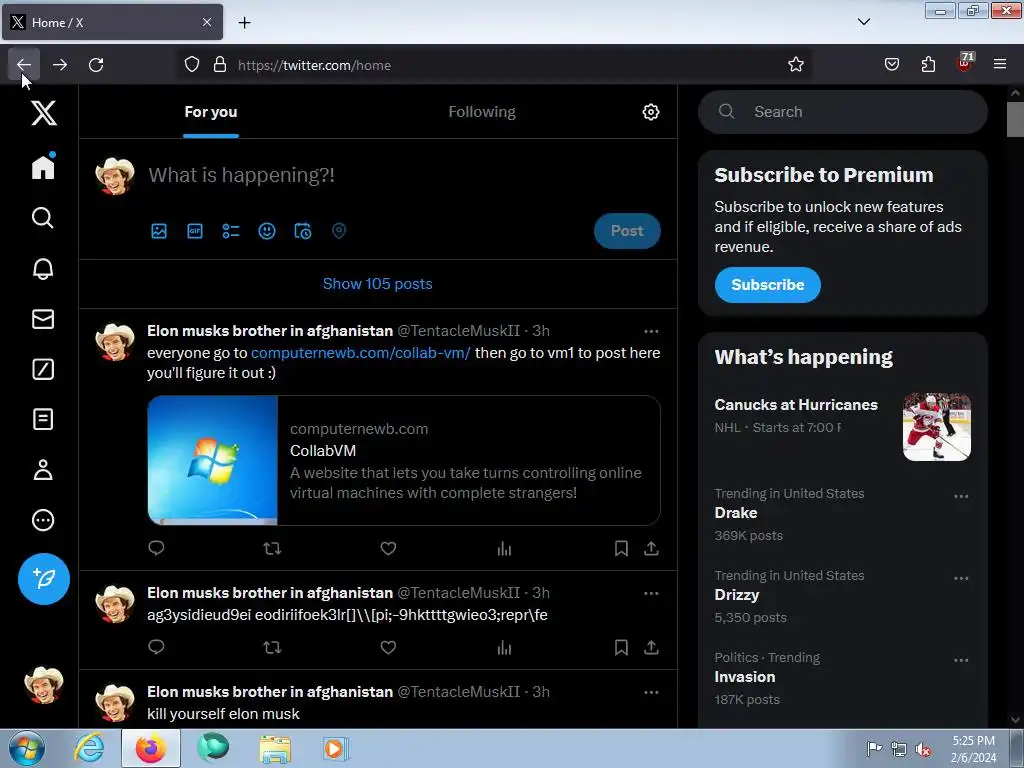1024x768 pixels.
Task: Repost the CollabVM link post
Action: [x=272, y=549]
